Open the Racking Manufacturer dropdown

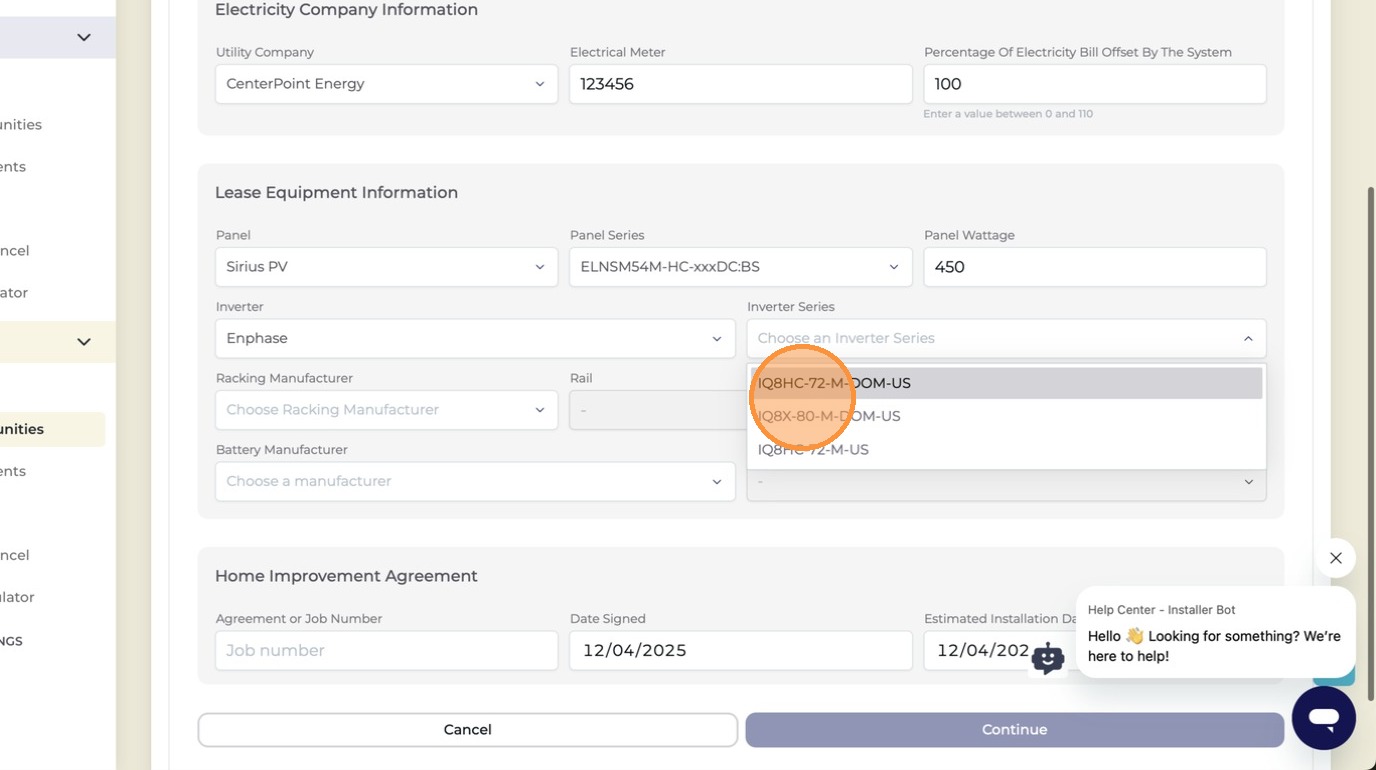386,410
